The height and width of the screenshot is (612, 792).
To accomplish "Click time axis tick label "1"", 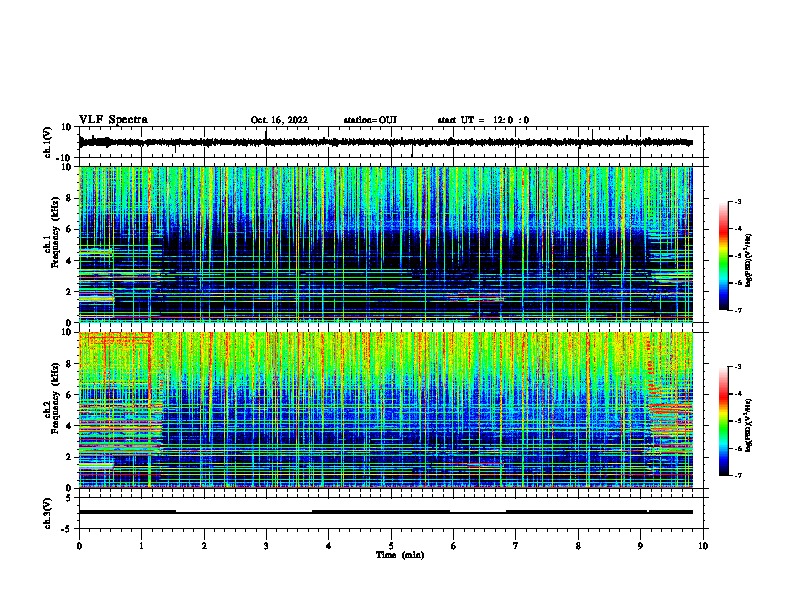I will (x=141, y=546).
